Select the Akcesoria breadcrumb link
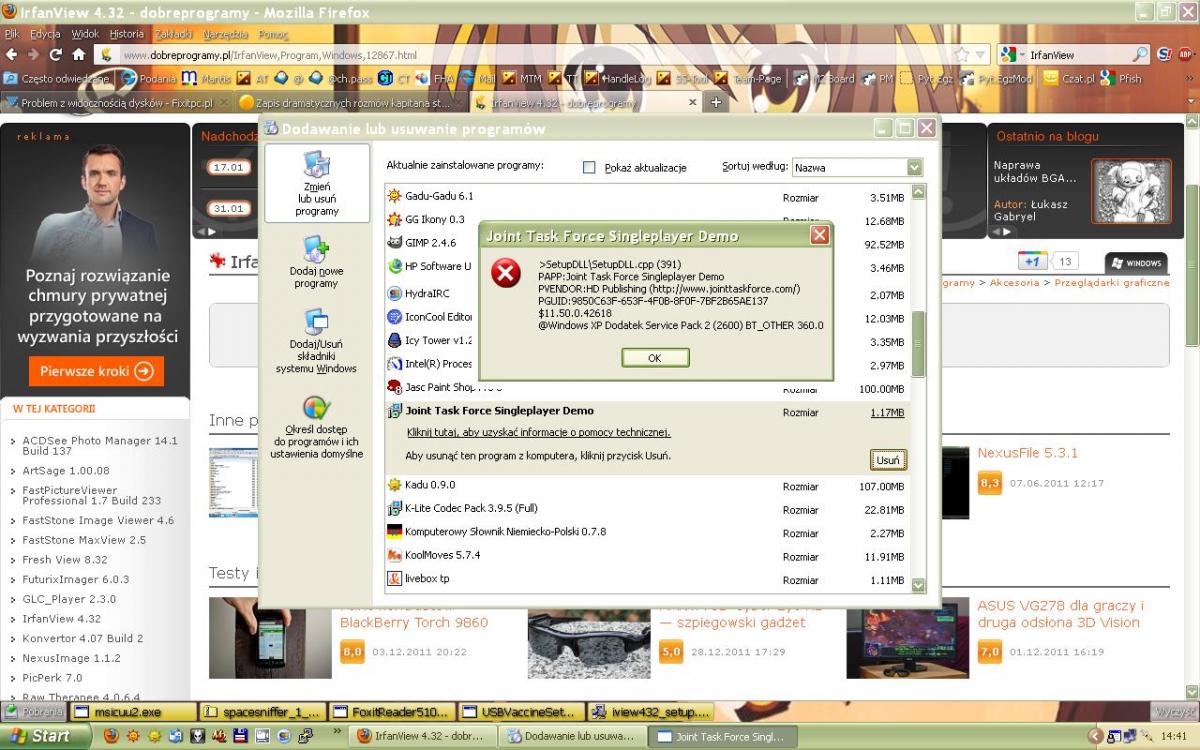This screenshot has width=1200, height=750. point(1014,283)
